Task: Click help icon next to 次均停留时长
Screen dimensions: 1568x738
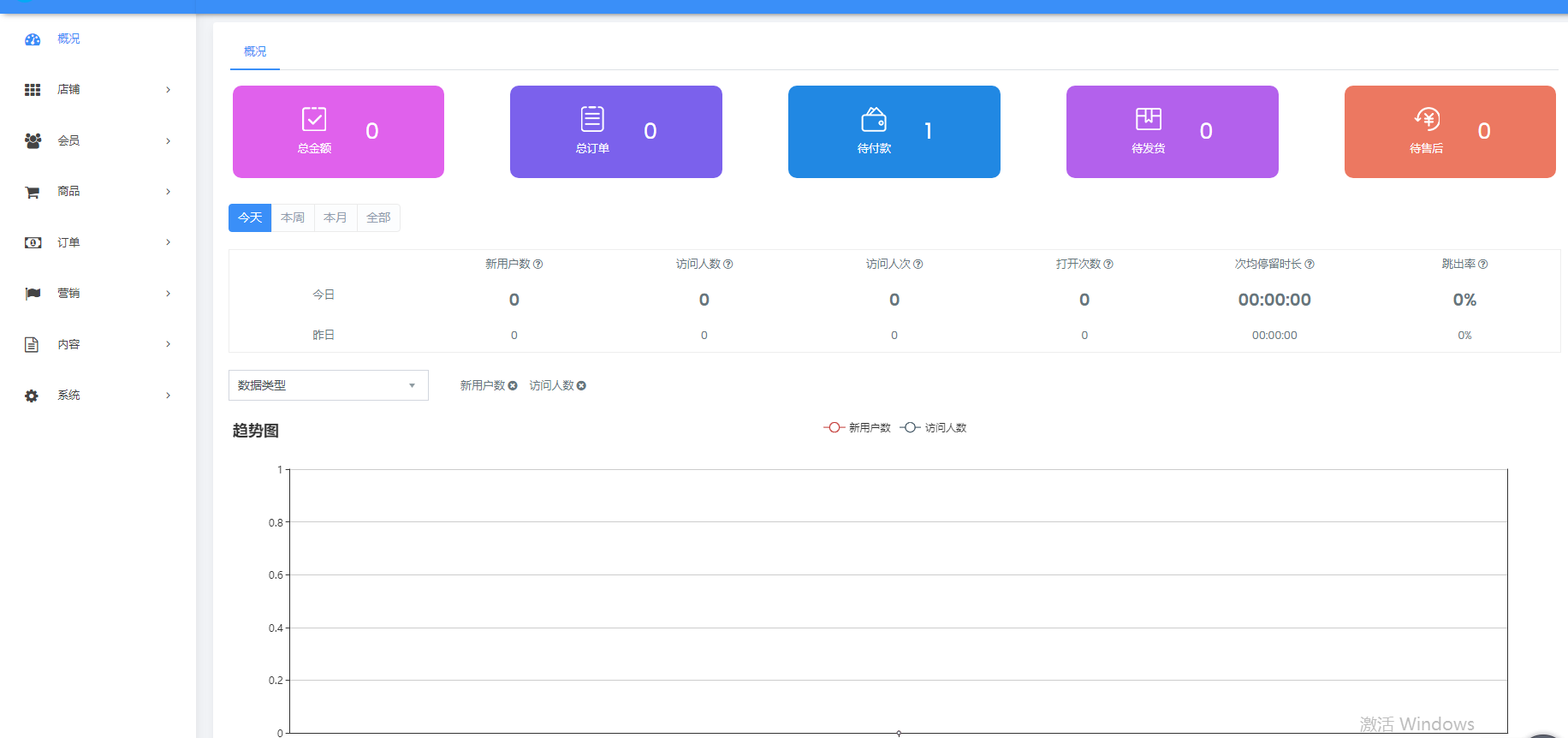Action: [x=1310, y=265]
